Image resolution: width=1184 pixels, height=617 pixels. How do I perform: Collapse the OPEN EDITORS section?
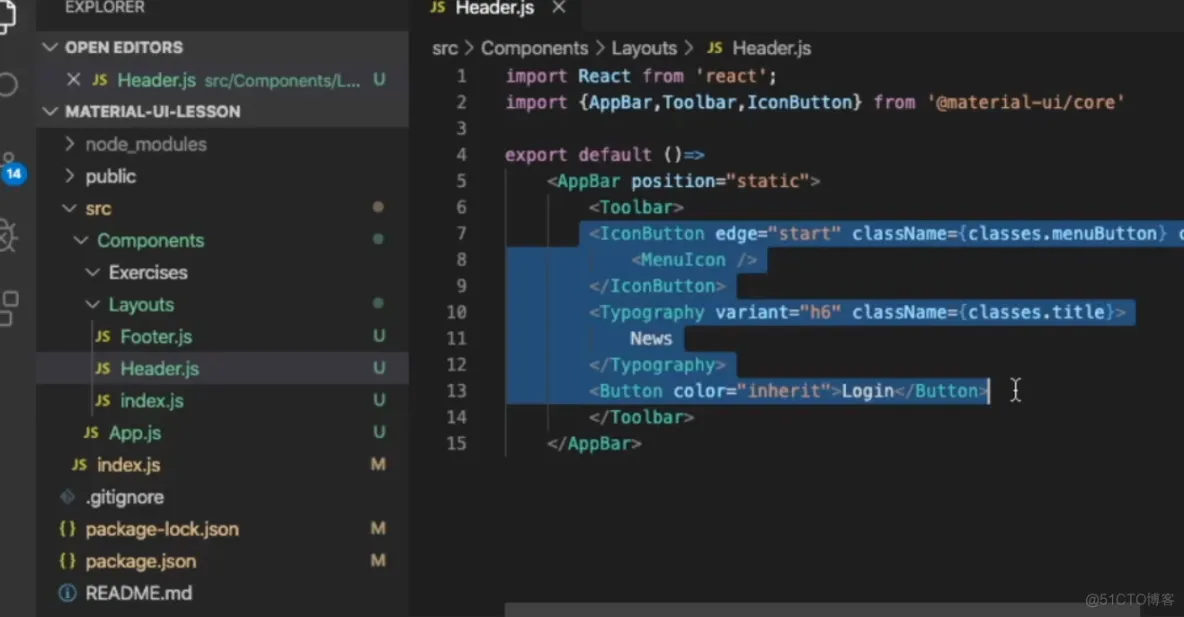tap(49, 46)
